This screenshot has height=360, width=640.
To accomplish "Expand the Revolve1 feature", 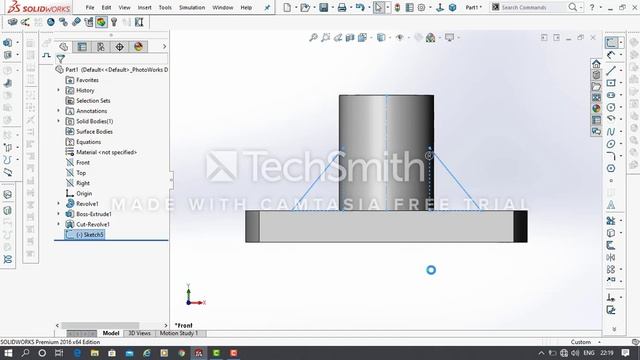I will tap(58, 203).
